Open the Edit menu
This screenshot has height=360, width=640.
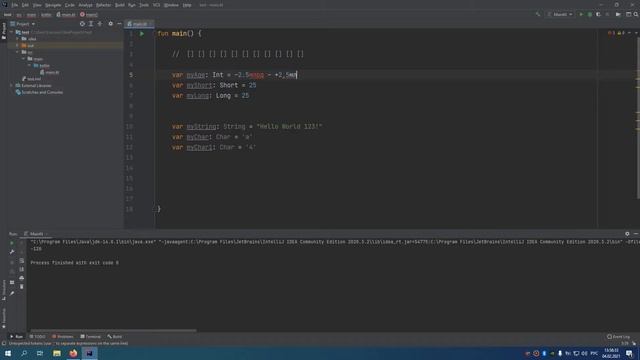[x=25, y=5]
